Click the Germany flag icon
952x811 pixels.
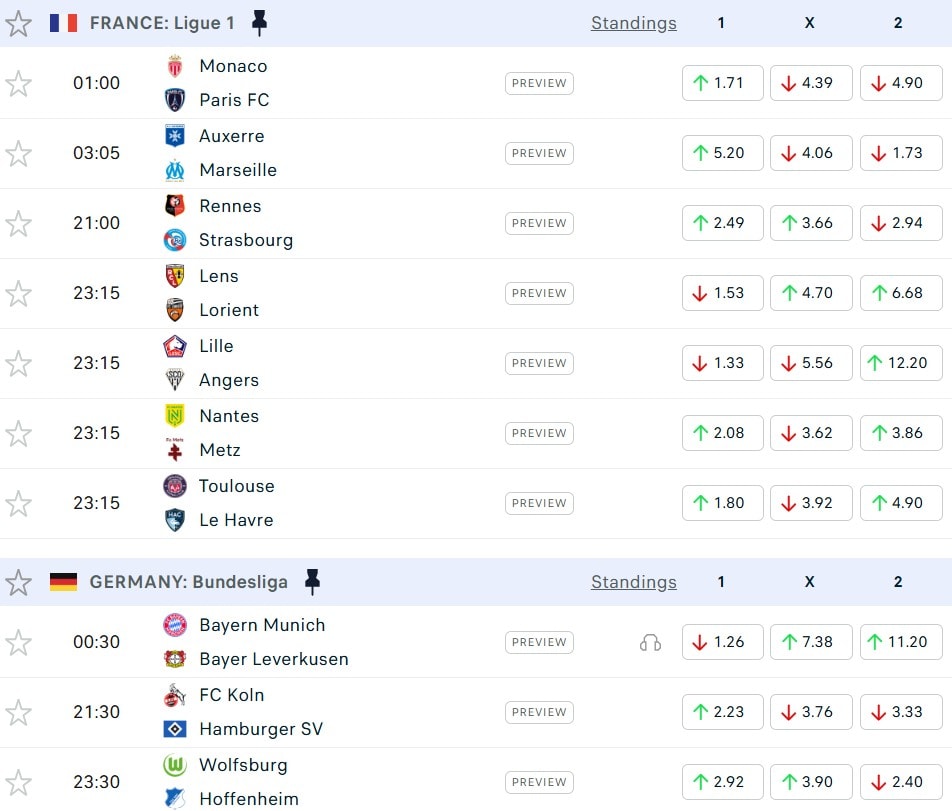(63, 582)
